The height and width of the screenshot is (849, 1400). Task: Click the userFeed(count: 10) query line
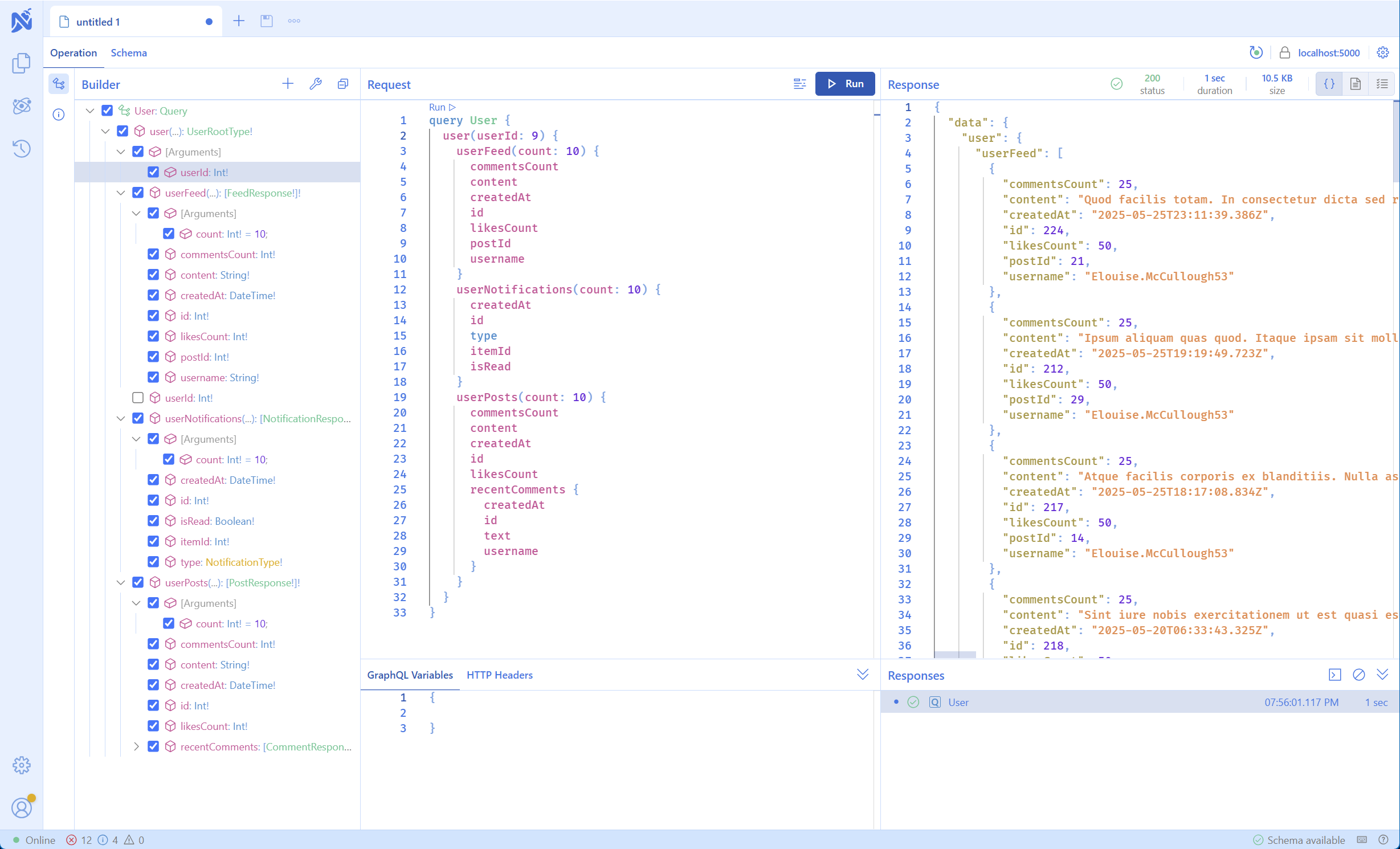tap(528, 151)
